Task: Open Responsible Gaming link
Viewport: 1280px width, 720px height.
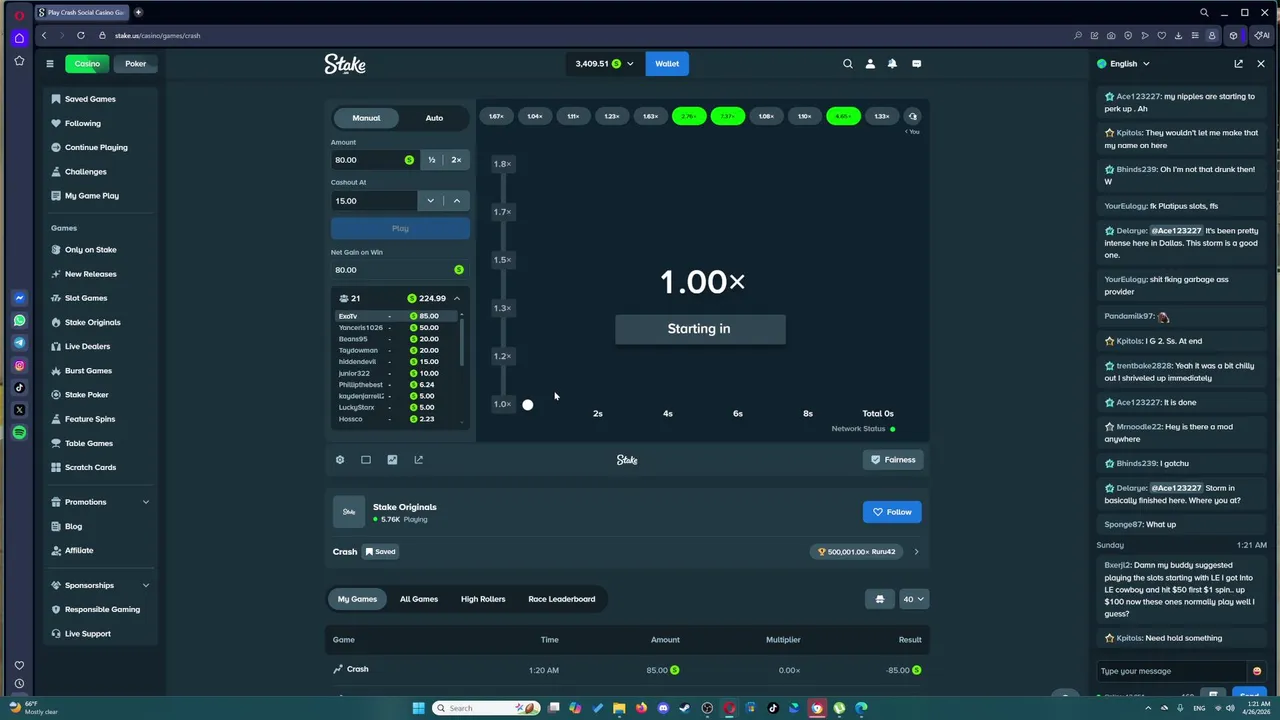Action: pos(102,609)
